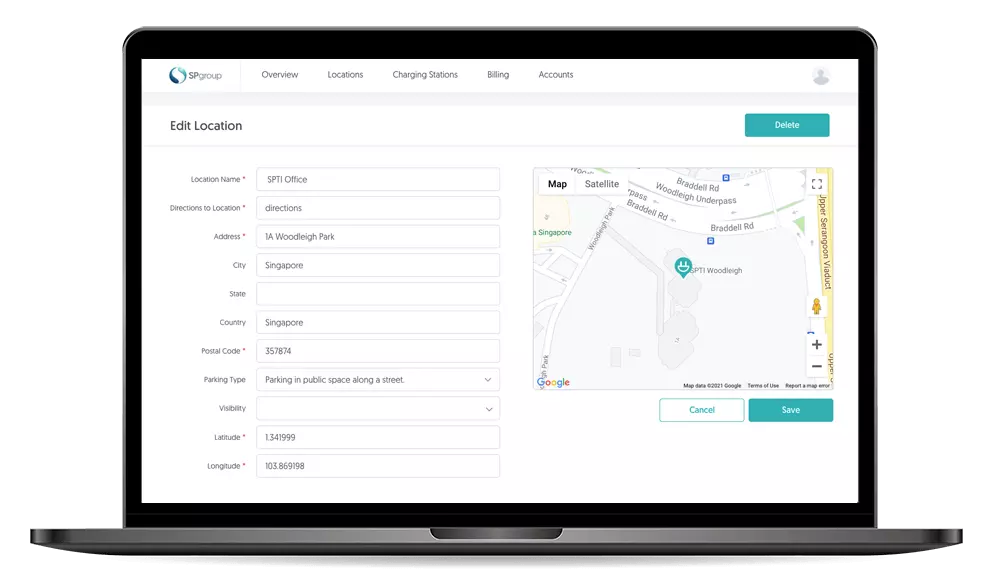Click the Edit Location heading

[x=206, y=126]
